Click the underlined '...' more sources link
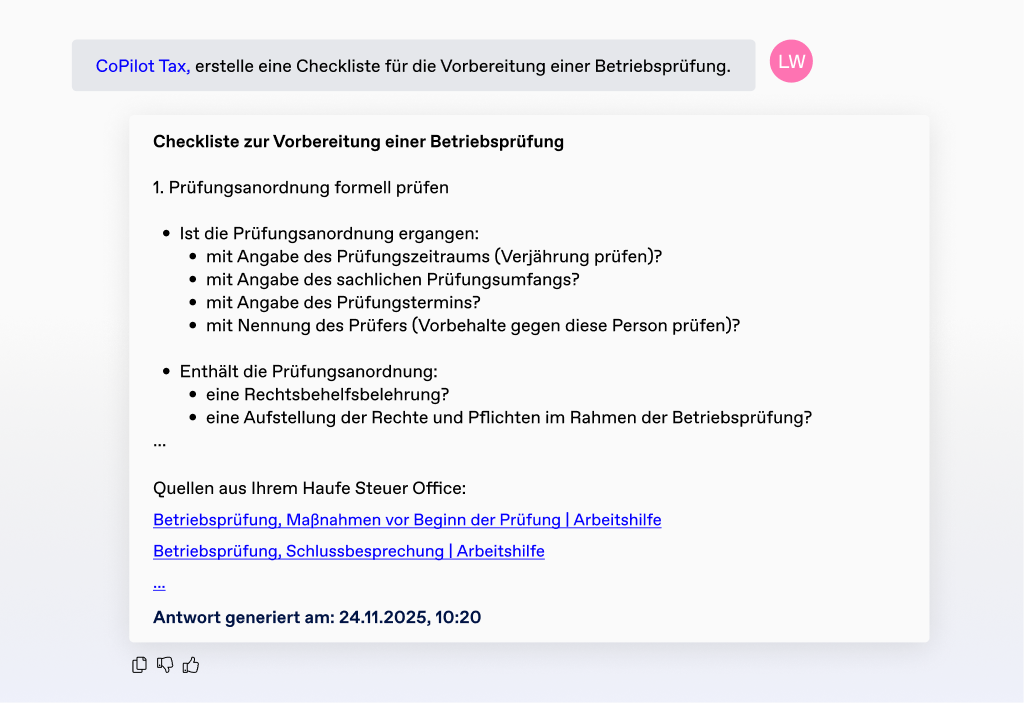Viewport: 1024px width, 703px height. (x=159, y=583)
